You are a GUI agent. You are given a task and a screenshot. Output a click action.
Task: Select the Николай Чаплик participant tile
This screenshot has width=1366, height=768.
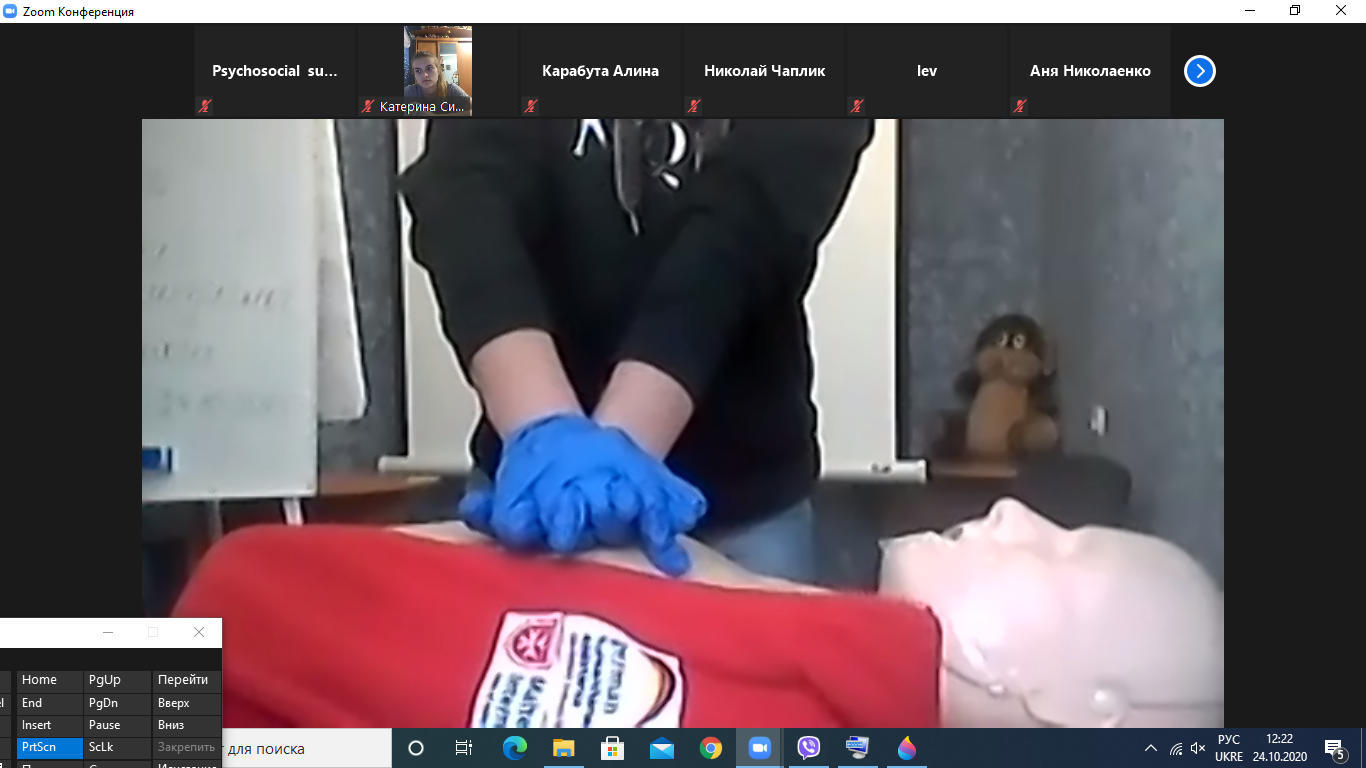(764, 71)
